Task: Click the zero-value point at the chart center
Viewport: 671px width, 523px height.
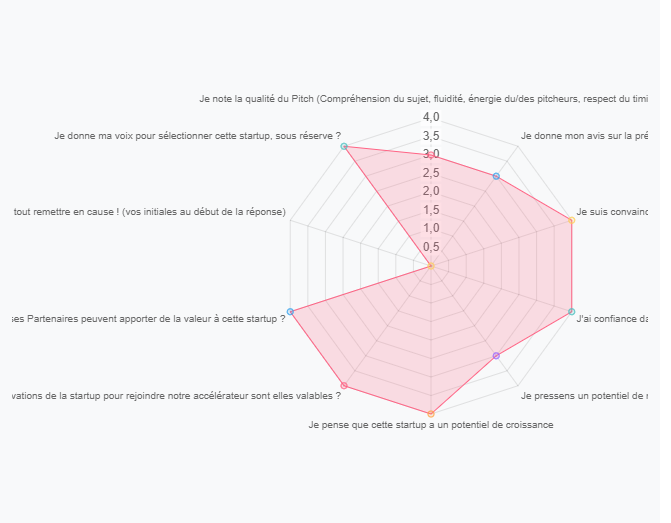Action: click(x=431, y=266)
